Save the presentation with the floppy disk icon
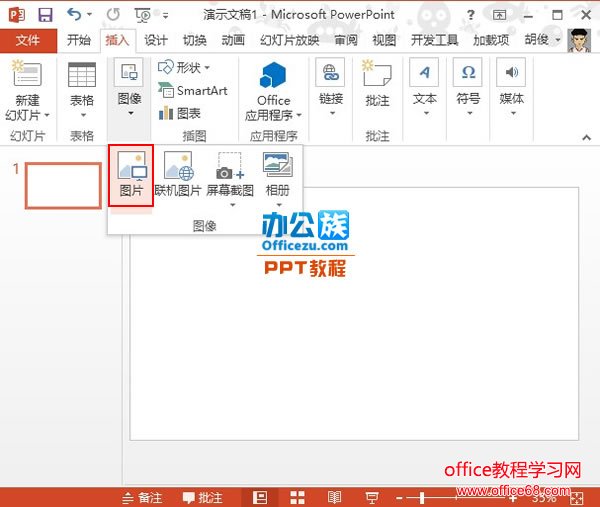 click(45, 15)
